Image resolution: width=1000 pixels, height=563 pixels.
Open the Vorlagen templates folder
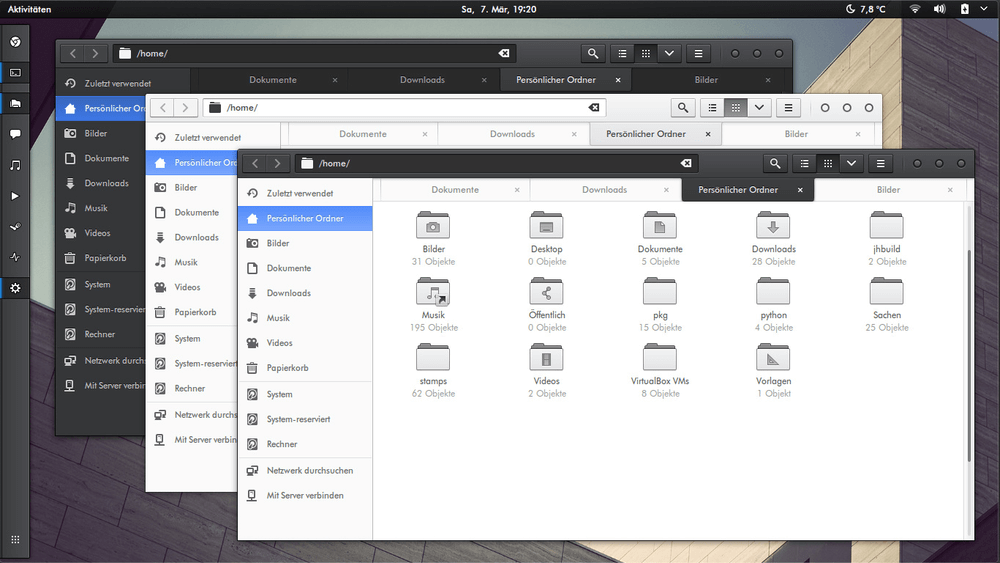tap(773, 358)
